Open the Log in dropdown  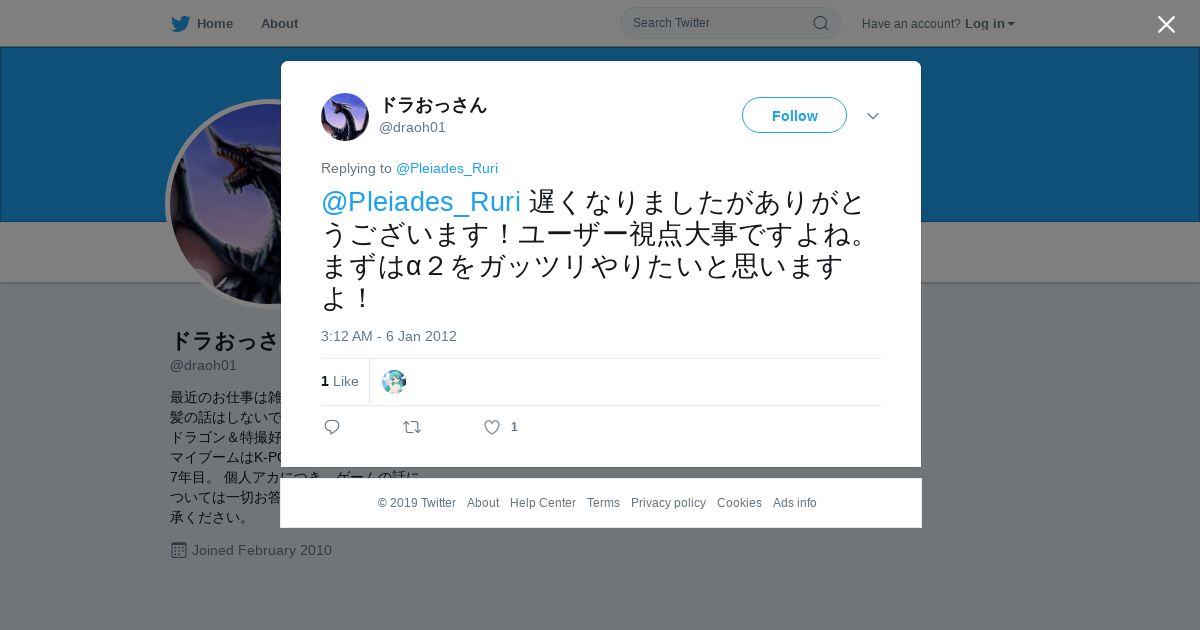coord(989,24)
